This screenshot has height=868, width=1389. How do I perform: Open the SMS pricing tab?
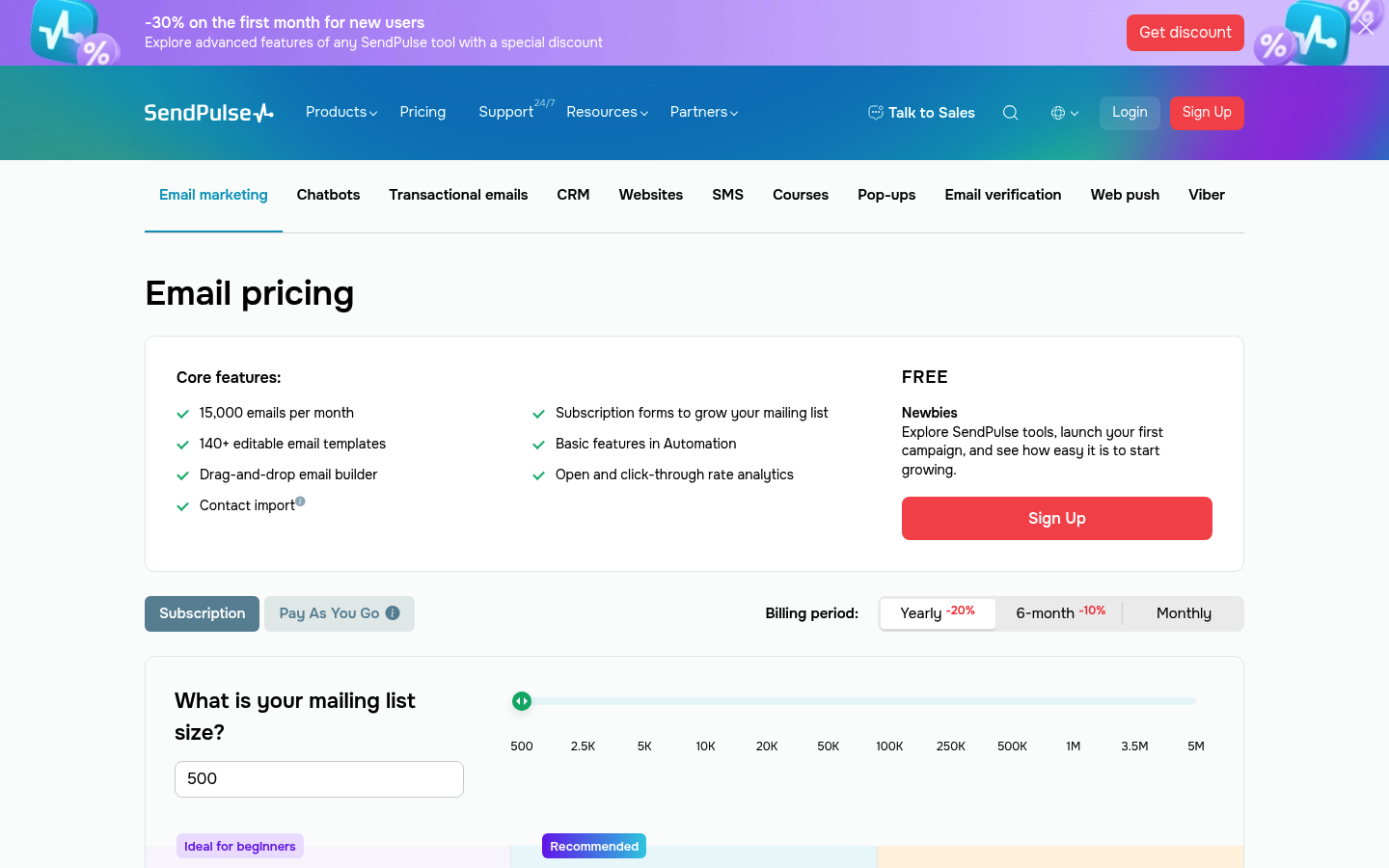tap(728, 195)
